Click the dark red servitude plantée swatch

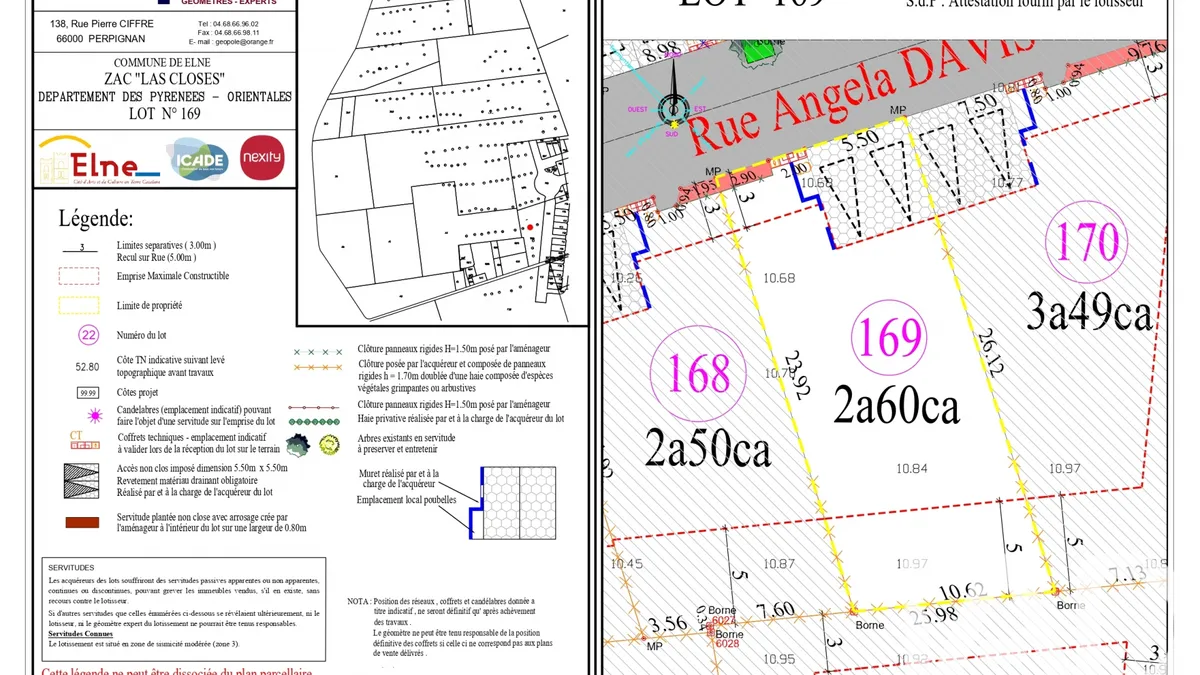coord(81,522)
